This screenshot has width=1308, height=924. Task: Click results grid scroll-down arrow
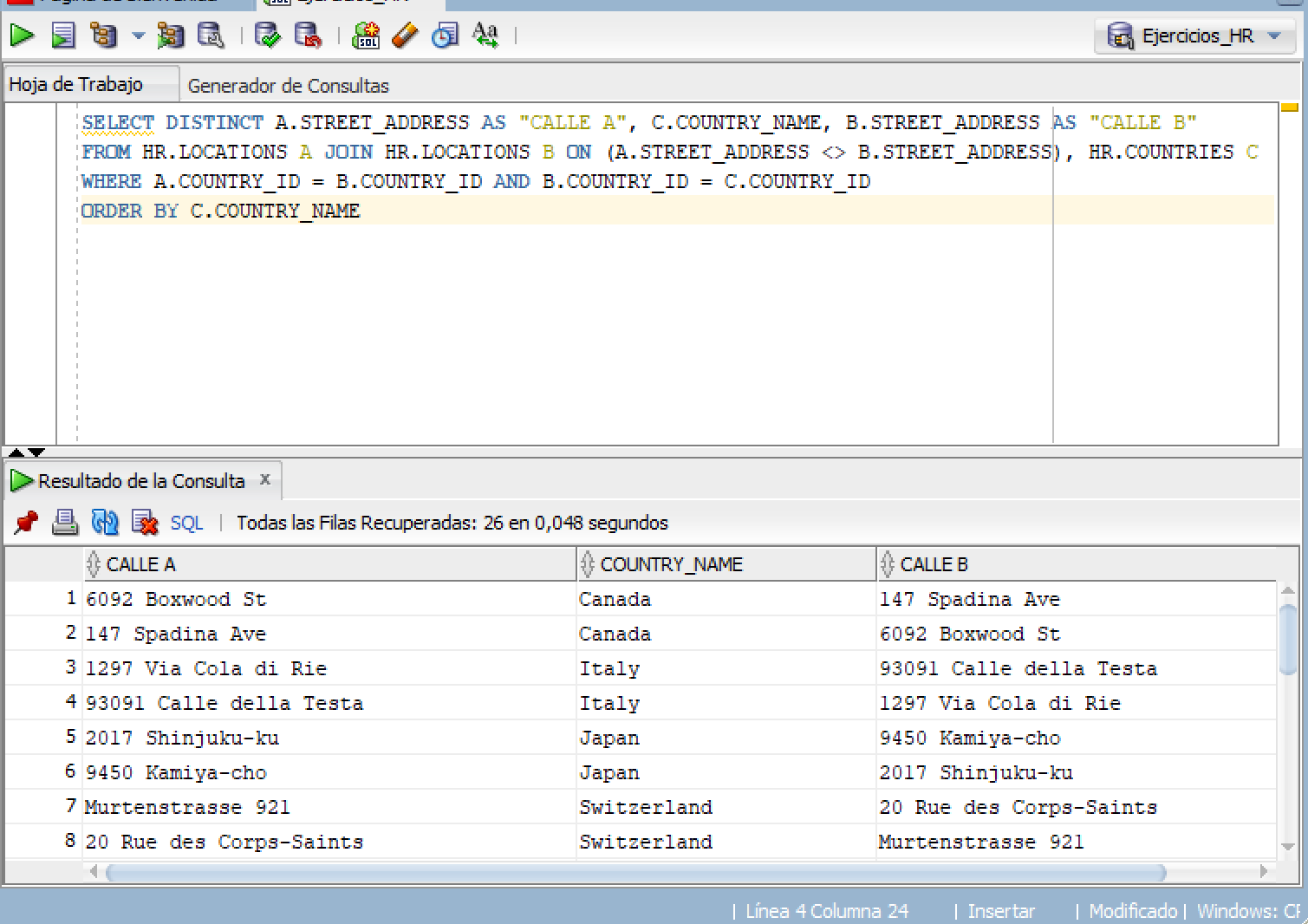pyautogui.click(x=1288, y=847)
